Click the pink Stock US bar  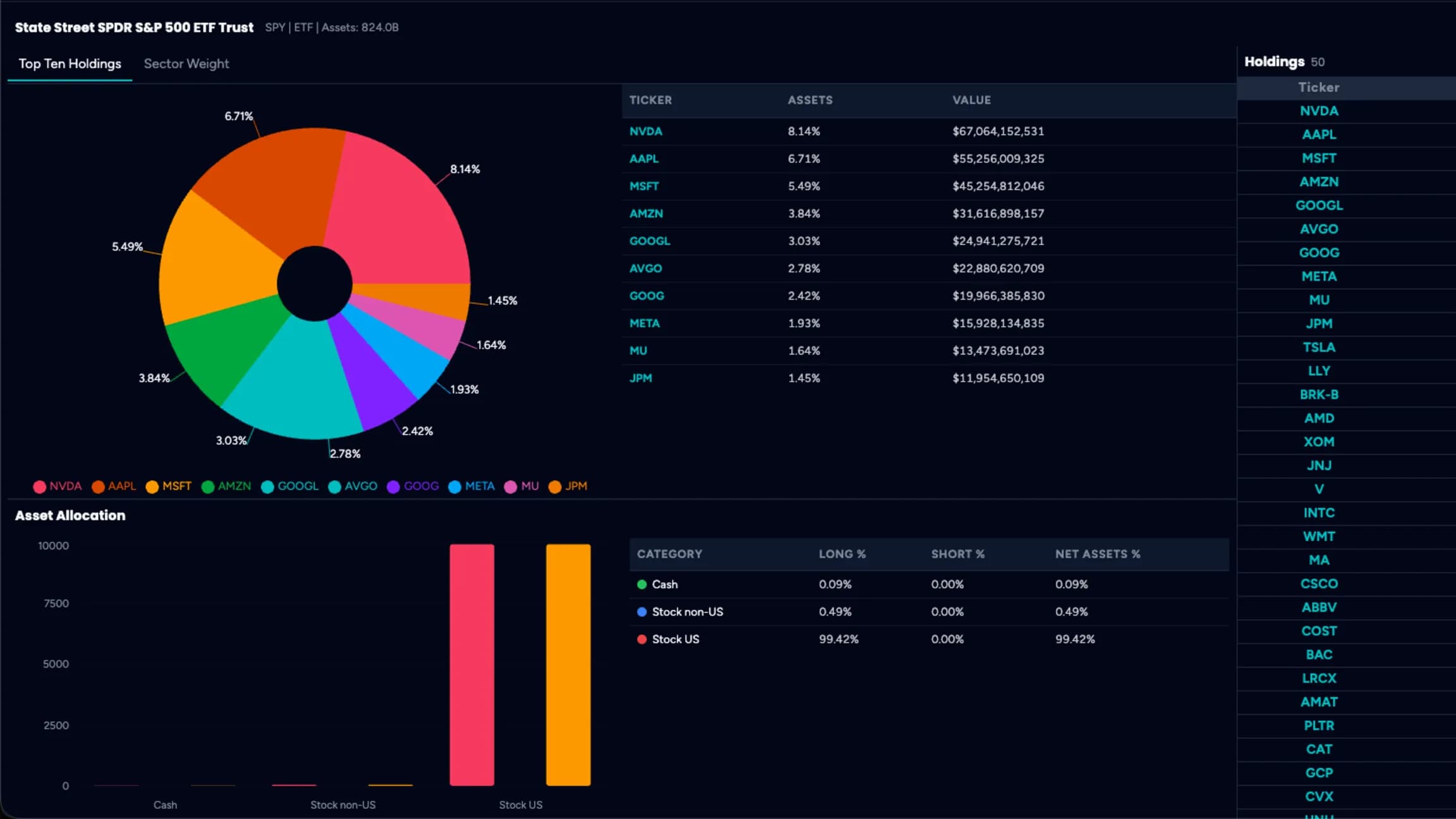click(x=472, y=665)
